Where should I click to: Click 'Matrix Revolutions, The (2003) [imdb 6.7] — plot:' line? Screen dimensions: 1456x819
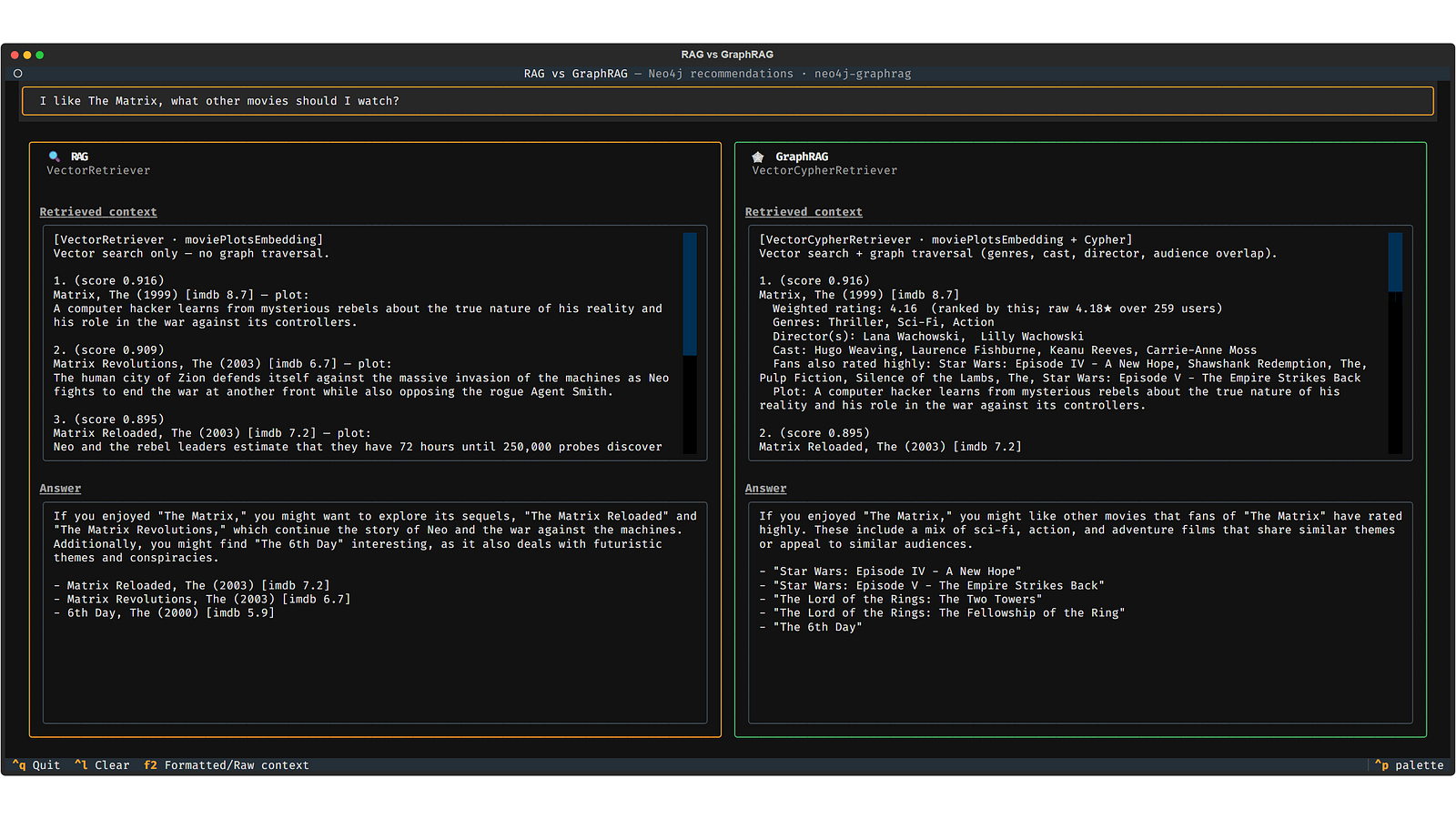pyautogui.click(x=222, y=364)
